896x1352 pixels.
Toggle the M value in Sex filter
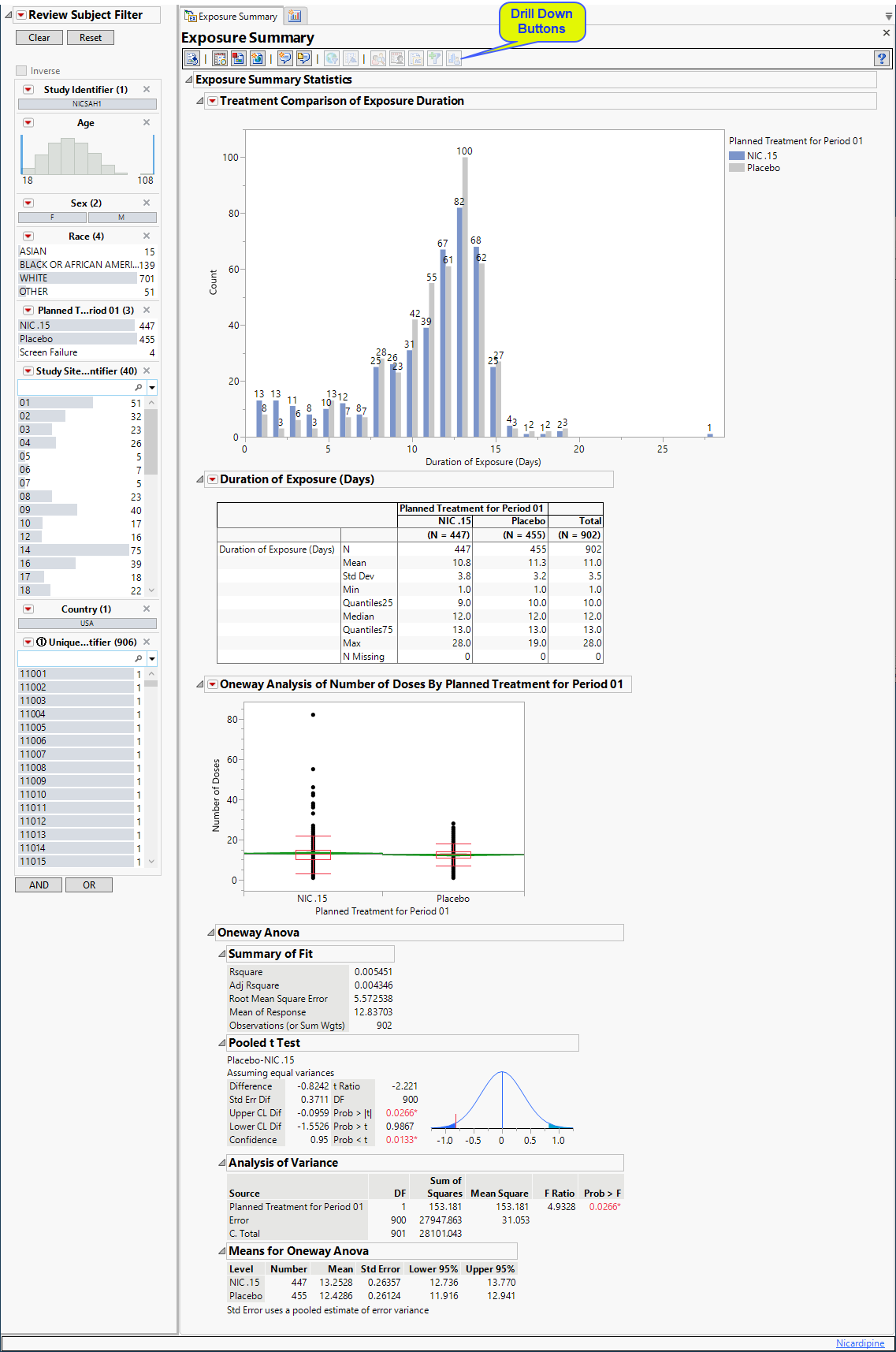pyautogui.click(x=121, y=218)
